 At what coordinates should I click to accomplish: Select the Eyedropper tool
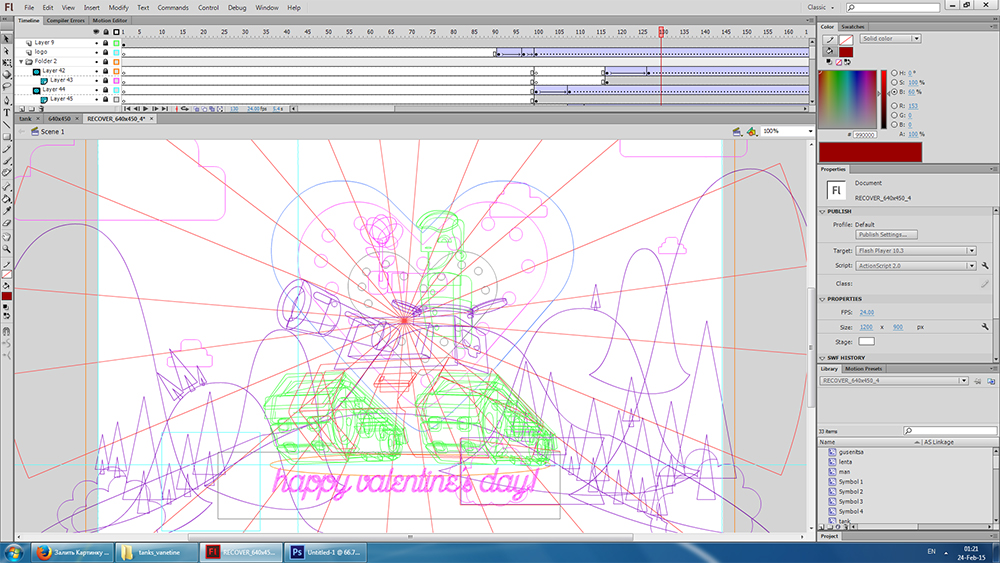click(6, 211)
